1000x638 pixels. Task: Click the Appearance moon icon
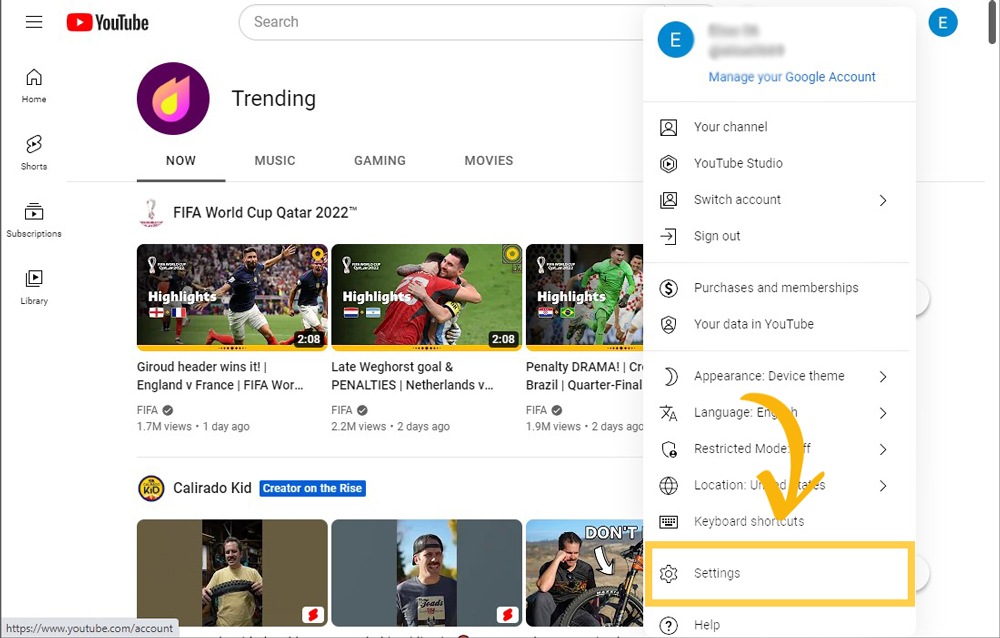[x=670, y=376]
